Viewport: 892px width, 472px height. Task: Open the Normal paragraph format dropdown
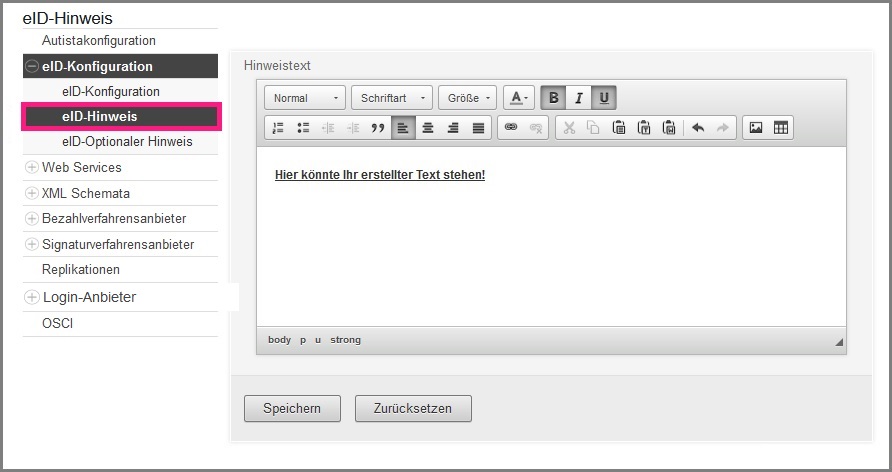pos(305,98)
